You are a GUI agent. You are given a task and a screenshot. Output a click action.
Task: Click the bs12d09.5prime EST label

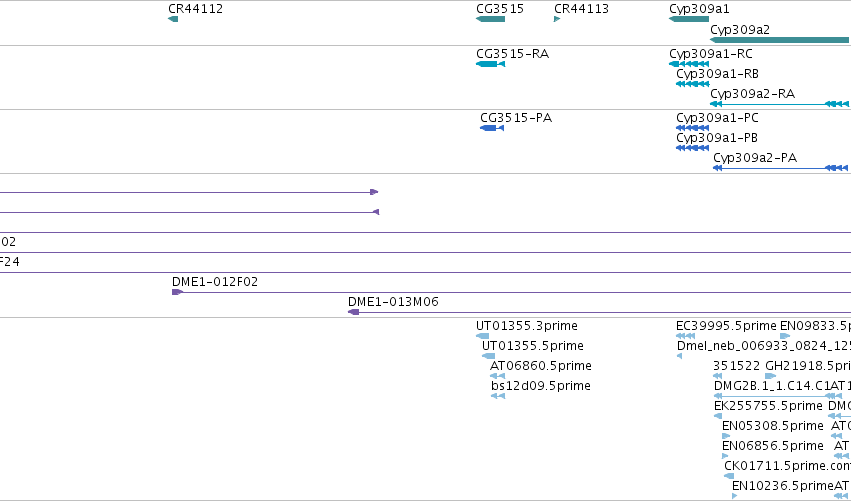click(x=541, y=386)
